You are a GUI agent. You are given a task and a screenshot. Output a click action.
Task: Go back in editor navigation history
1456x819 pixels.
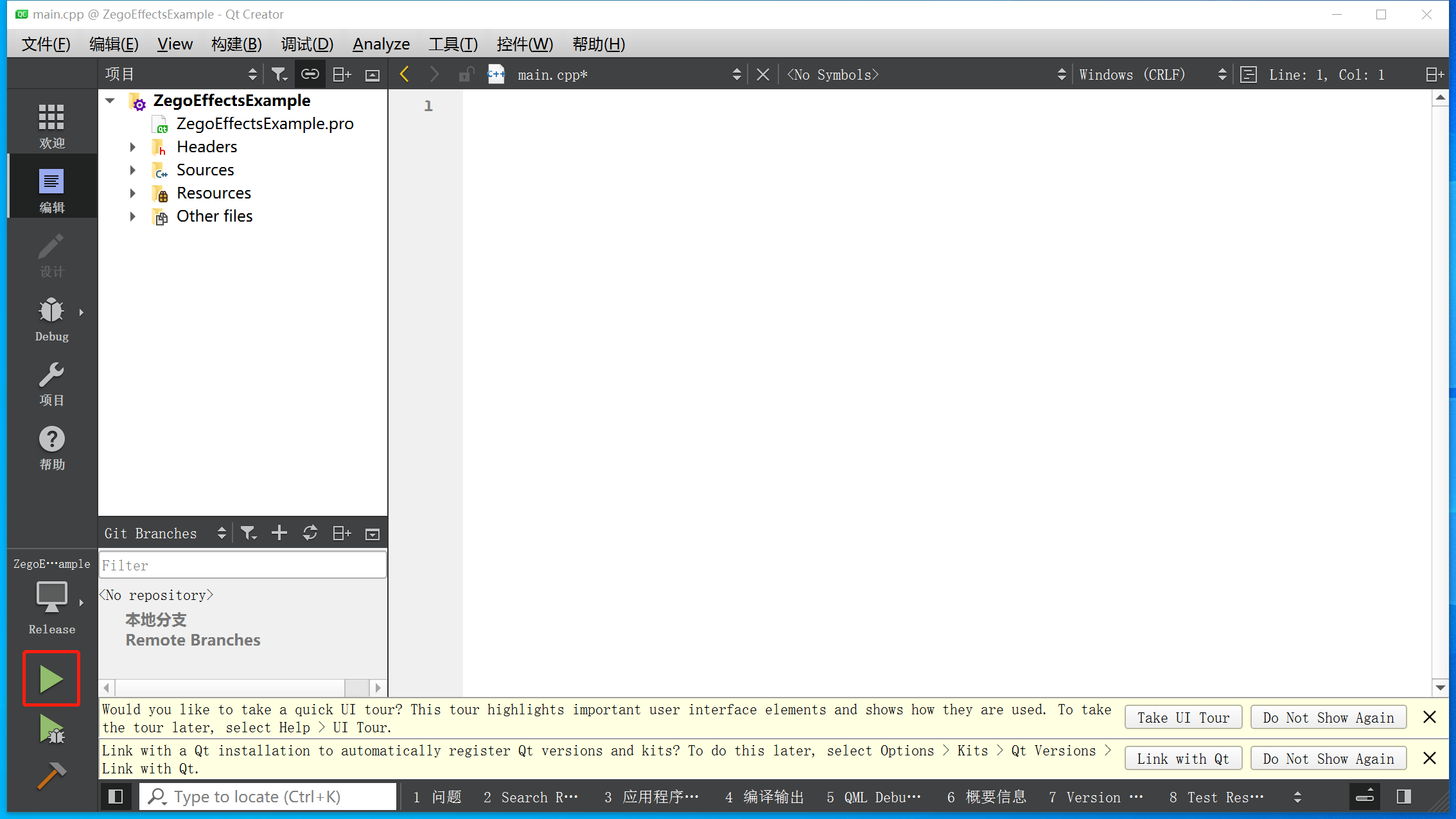(x=405, y=75)
